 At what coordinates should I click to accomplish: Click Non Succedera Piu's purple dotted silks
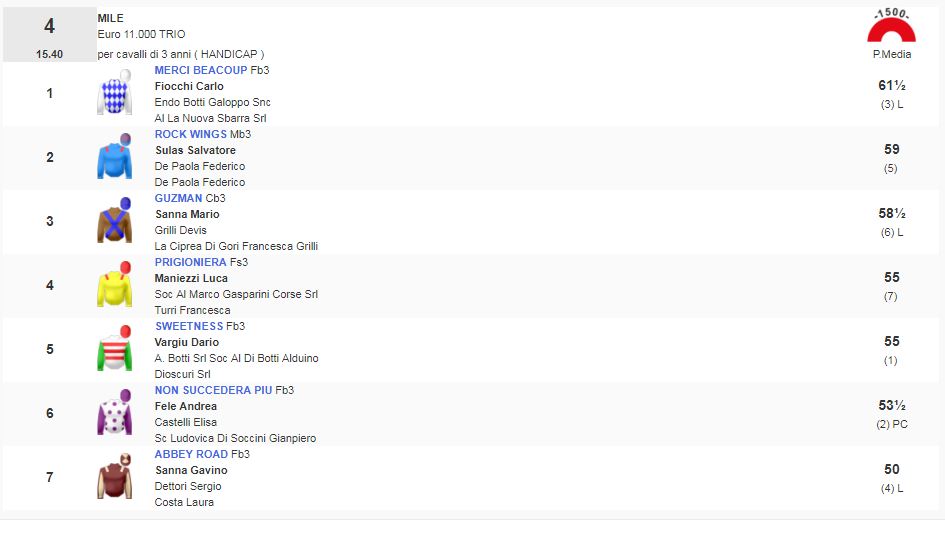pyautogui.click(x=114, y=413)
